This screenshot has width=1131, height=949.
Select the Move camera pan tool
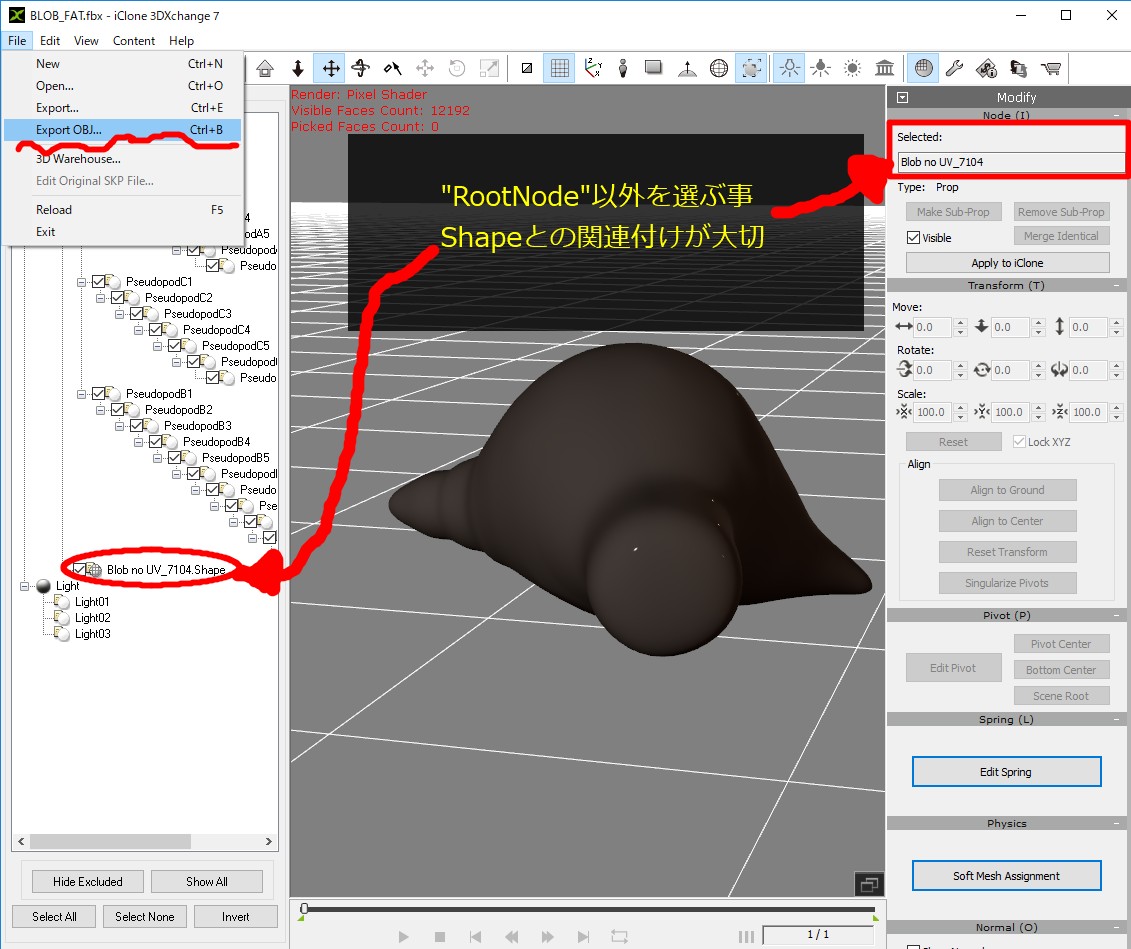(330, 69)
